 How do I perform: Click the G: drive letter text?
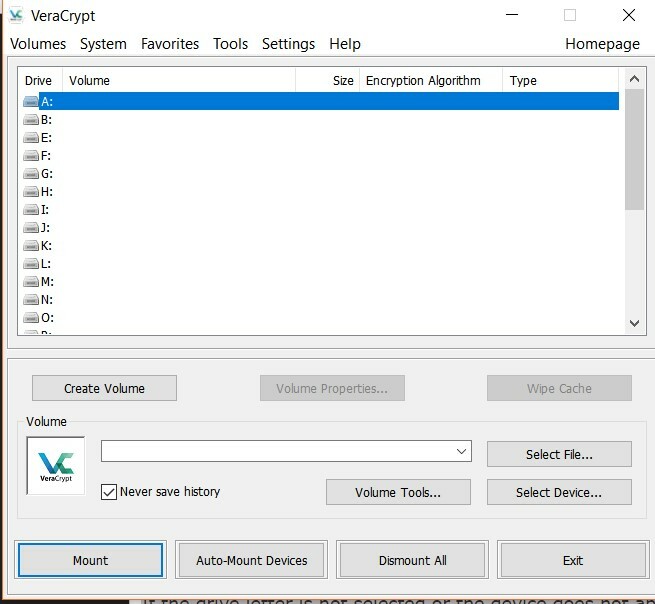[47, 174]
